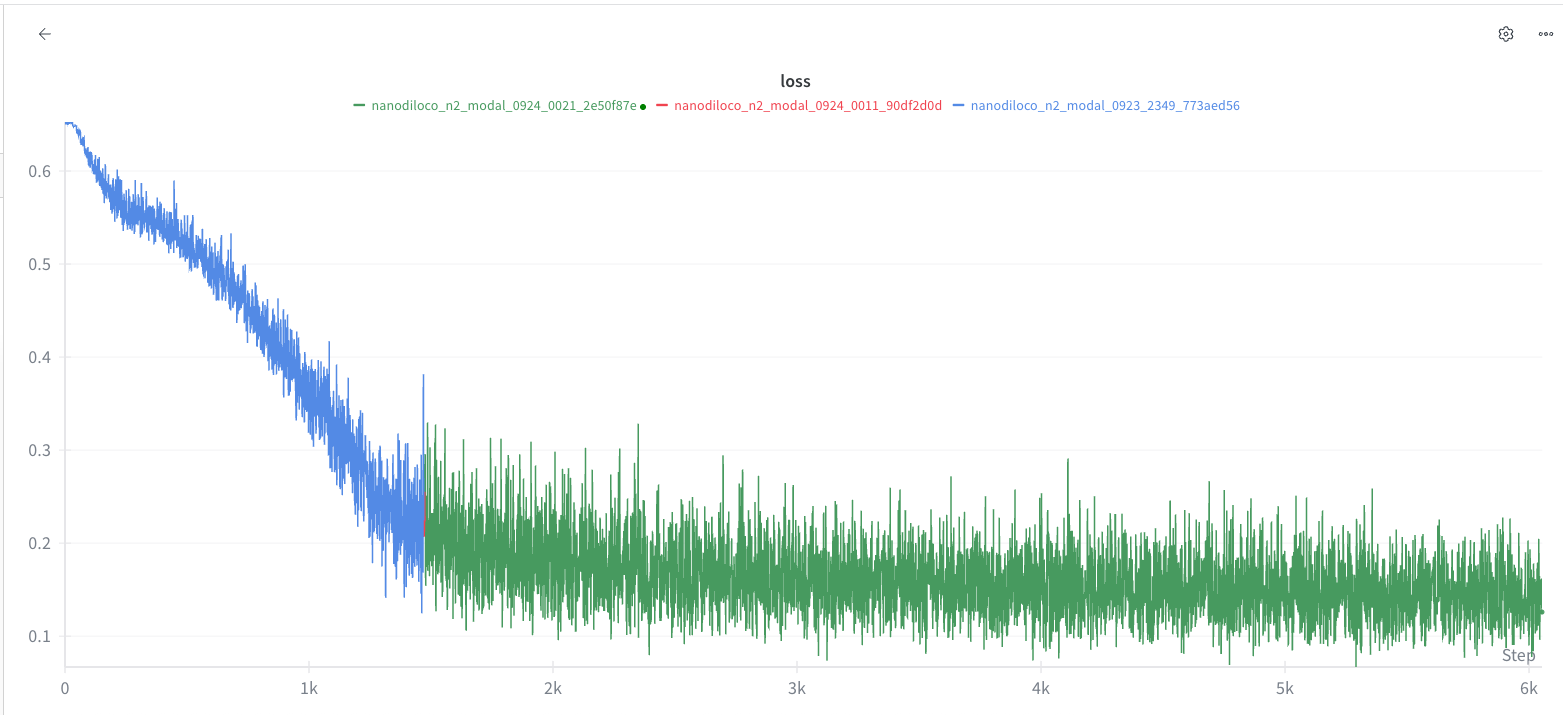Open the three-dot more options menu
This screenshot has height=715, width=1563.
[1545, 34]
